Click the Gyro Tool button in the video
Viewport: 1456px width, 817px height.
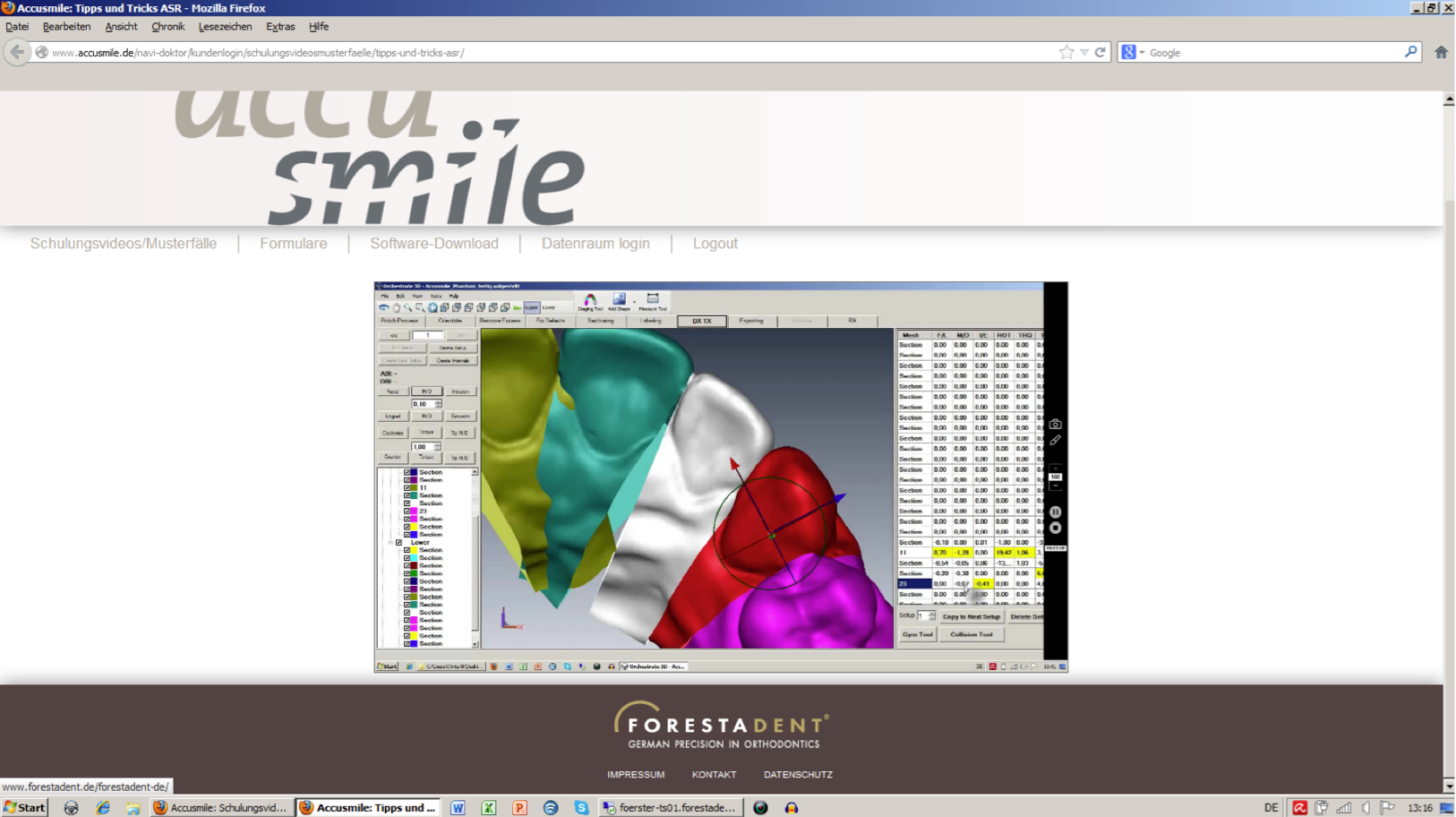point(918,634)
